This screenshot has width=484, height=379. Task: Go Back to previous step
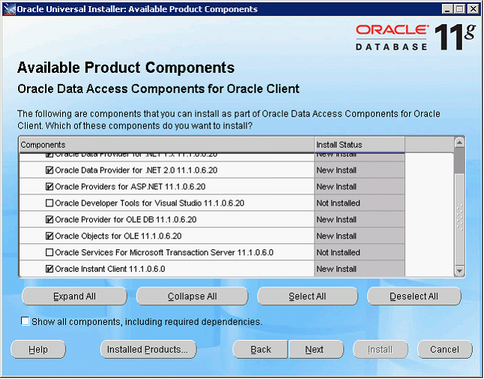(260, 349)
